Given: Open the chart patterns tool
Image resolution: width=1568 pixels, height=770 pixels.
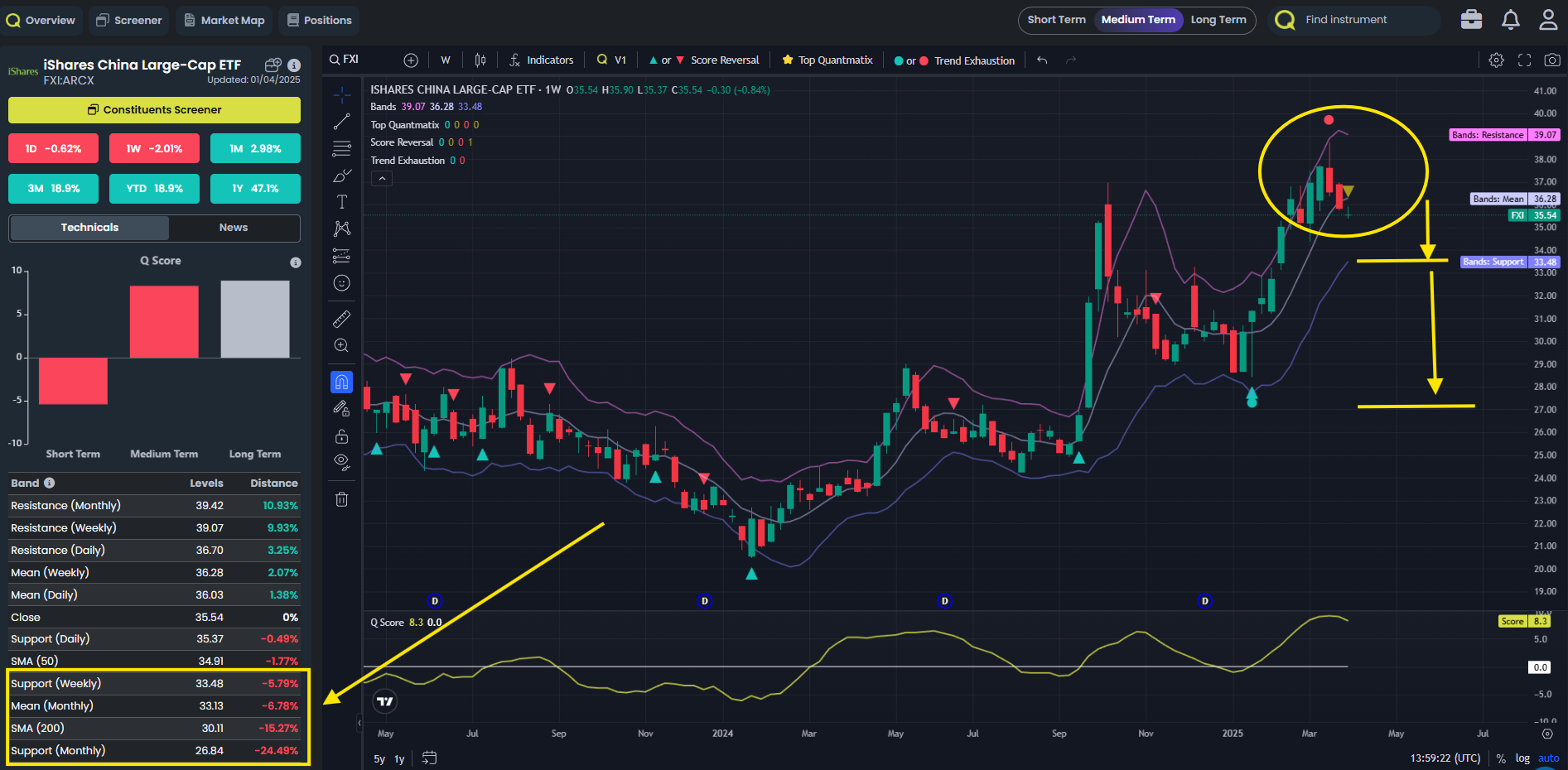Looking at the screenshot, I should point(341,229).
